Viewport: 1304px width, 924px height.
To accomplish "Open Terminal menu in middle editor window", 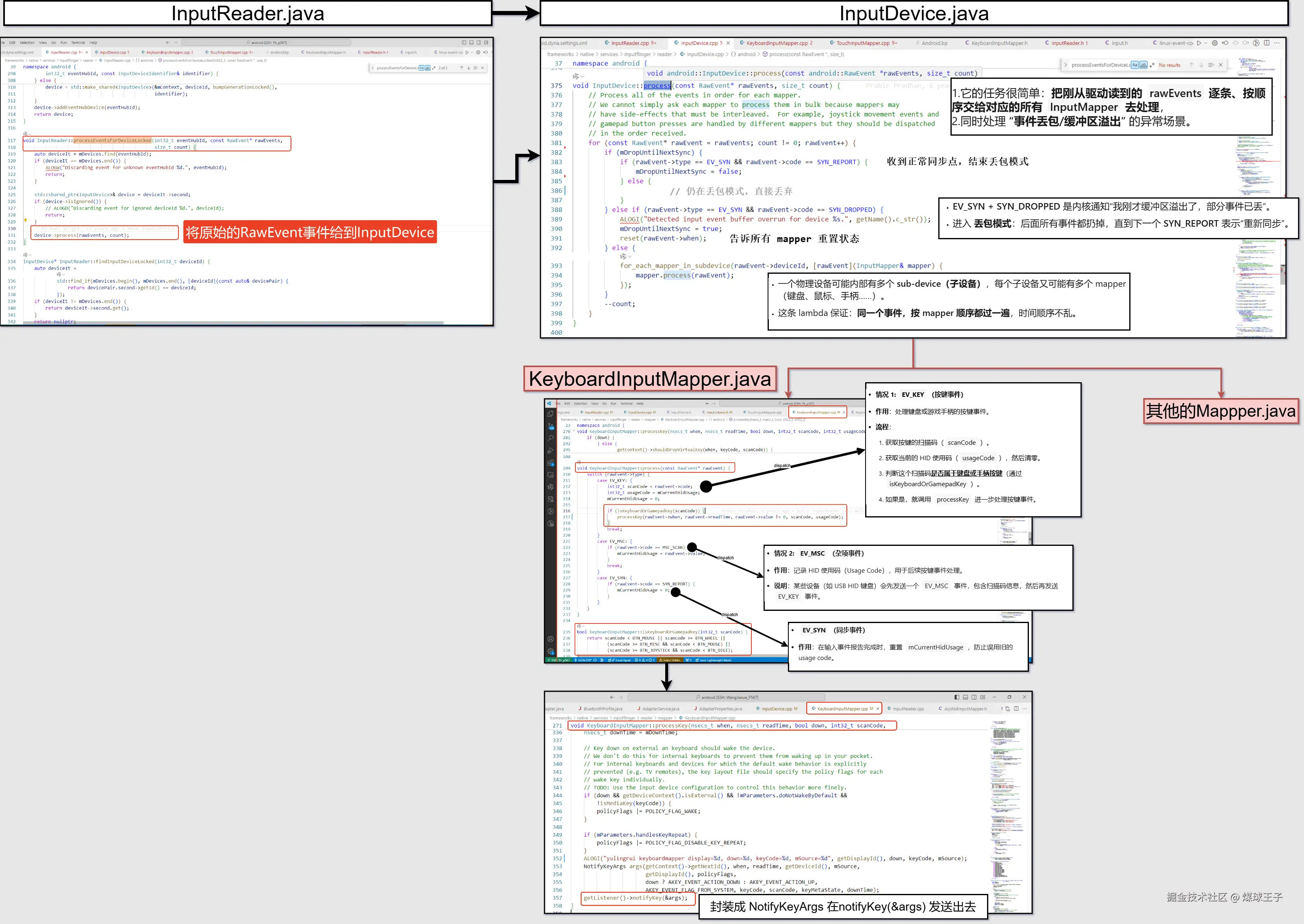I will pyautogui.click(x=626, y=403).
